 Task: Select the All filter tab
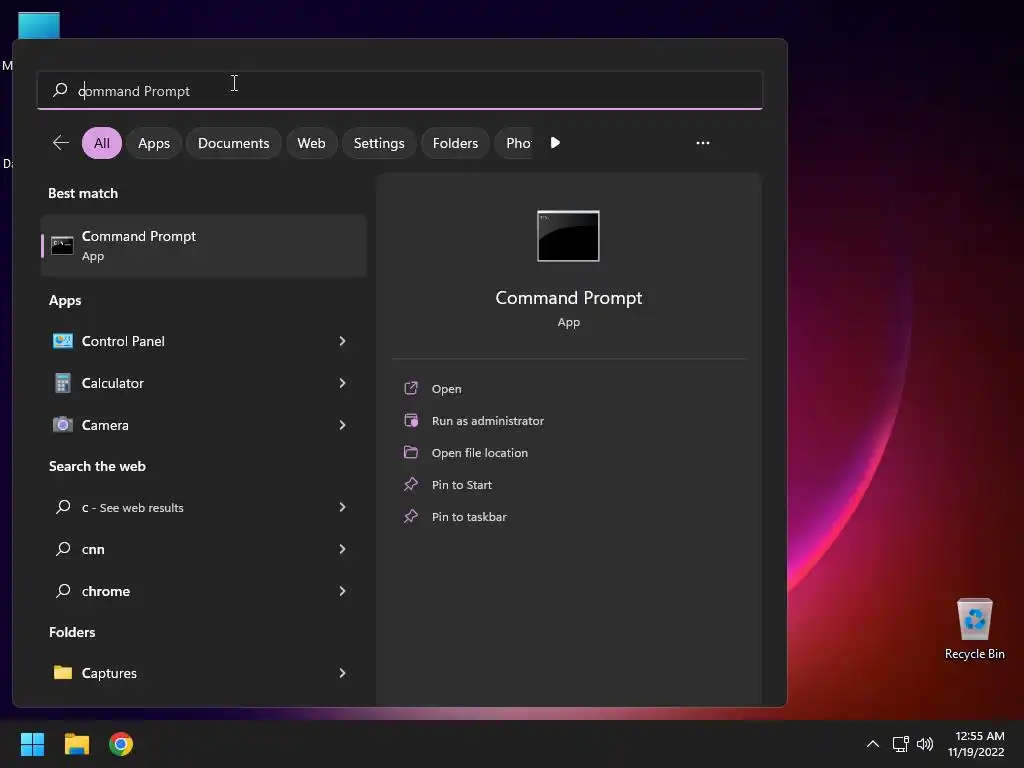(102, 143)
